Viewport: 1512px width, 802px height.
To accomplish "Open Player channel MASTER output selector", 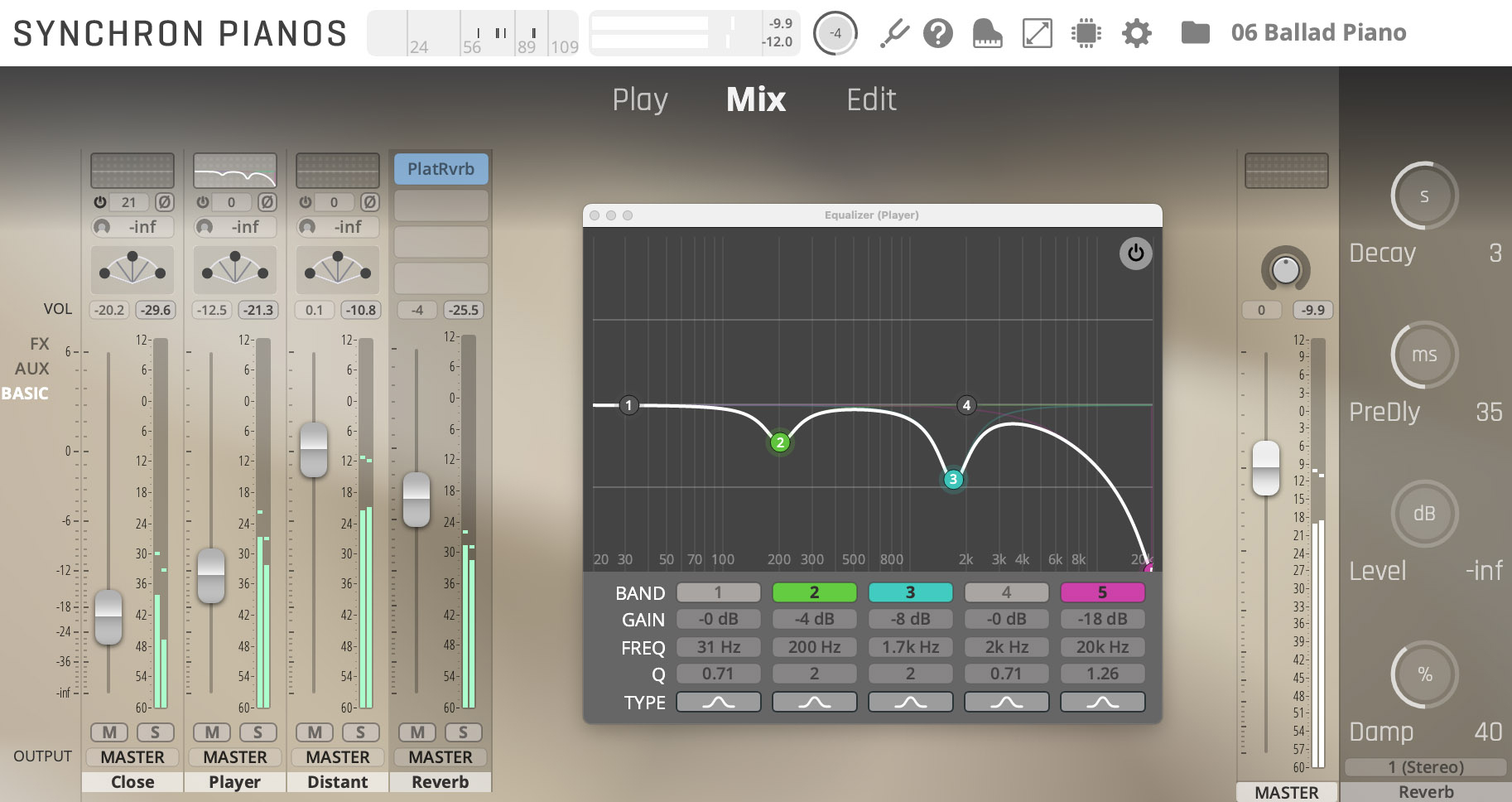I will tap(235, 757).
